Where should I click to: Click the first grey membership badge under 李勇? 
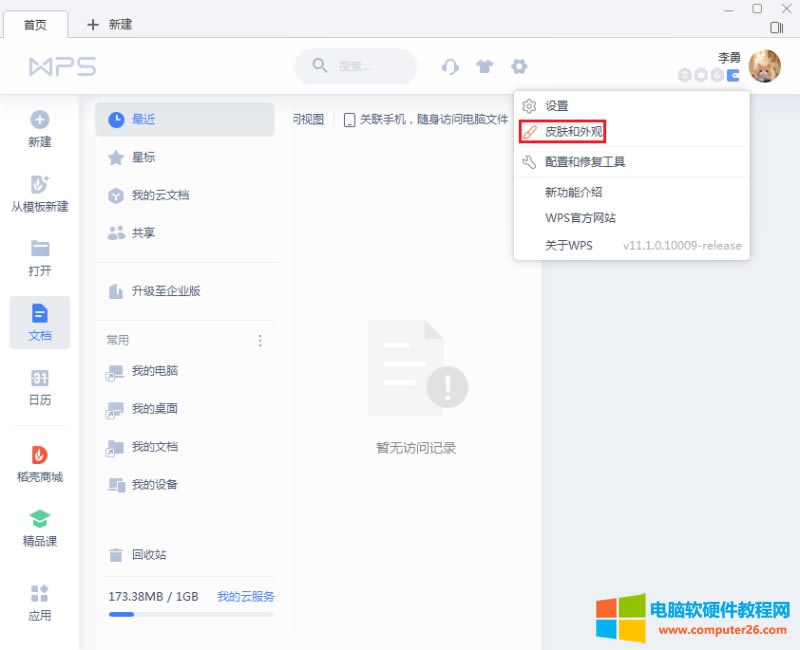coord(685,76)
